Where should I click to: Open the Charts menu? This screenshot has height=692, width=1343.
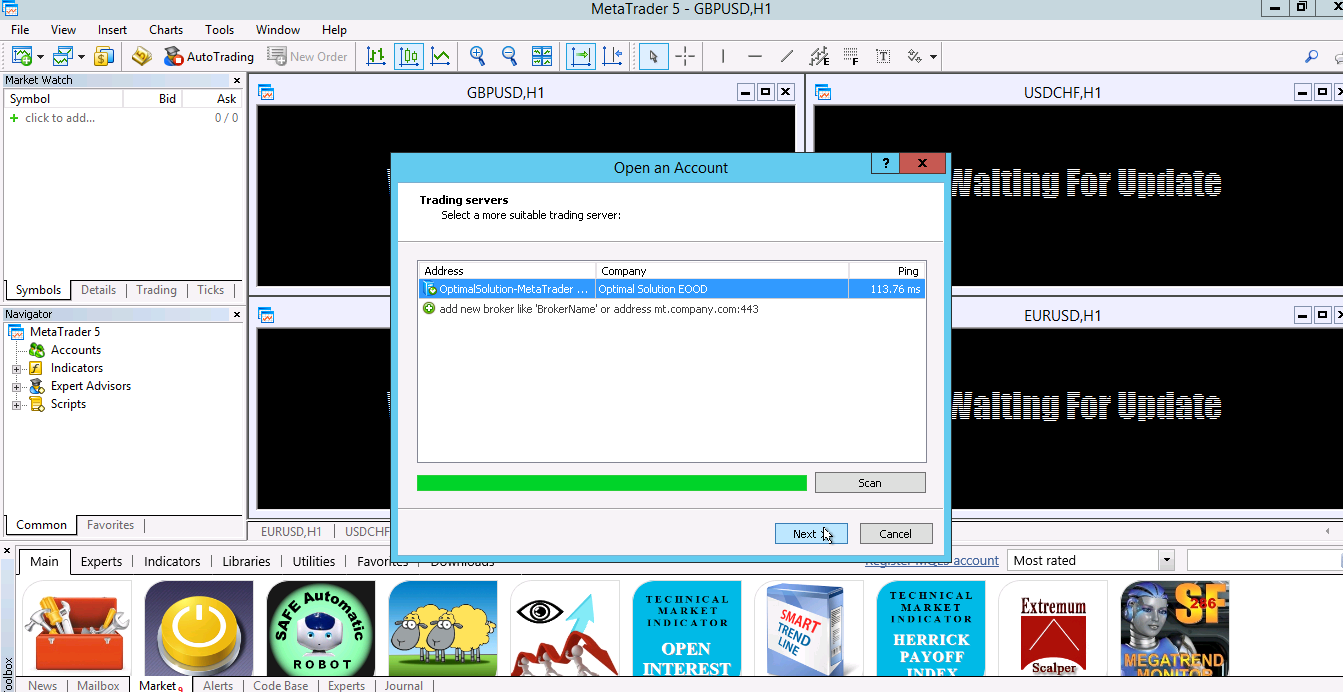(x=166, y=30)
